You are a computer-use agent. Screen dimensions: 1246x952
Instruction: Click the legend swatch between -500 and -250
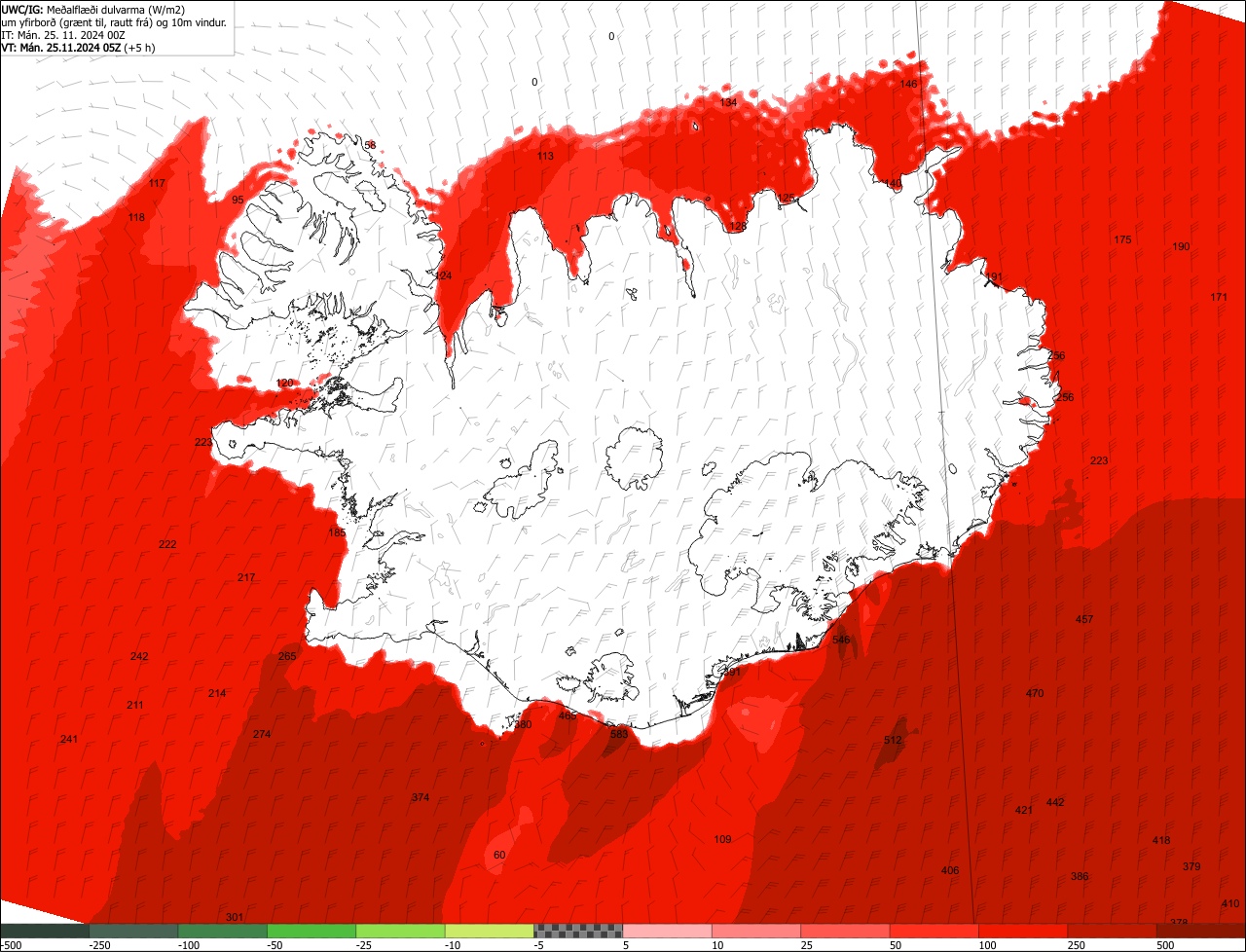(x=44, y=931)
